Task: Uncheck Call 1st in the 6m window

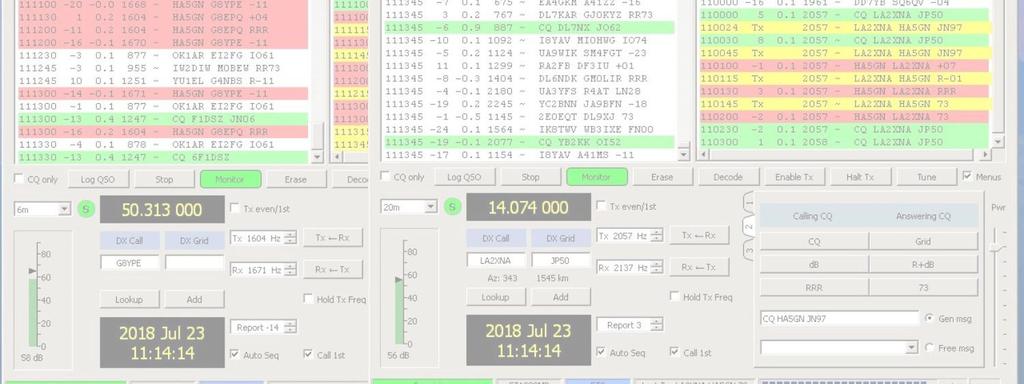Action: (x=308, y=355)
